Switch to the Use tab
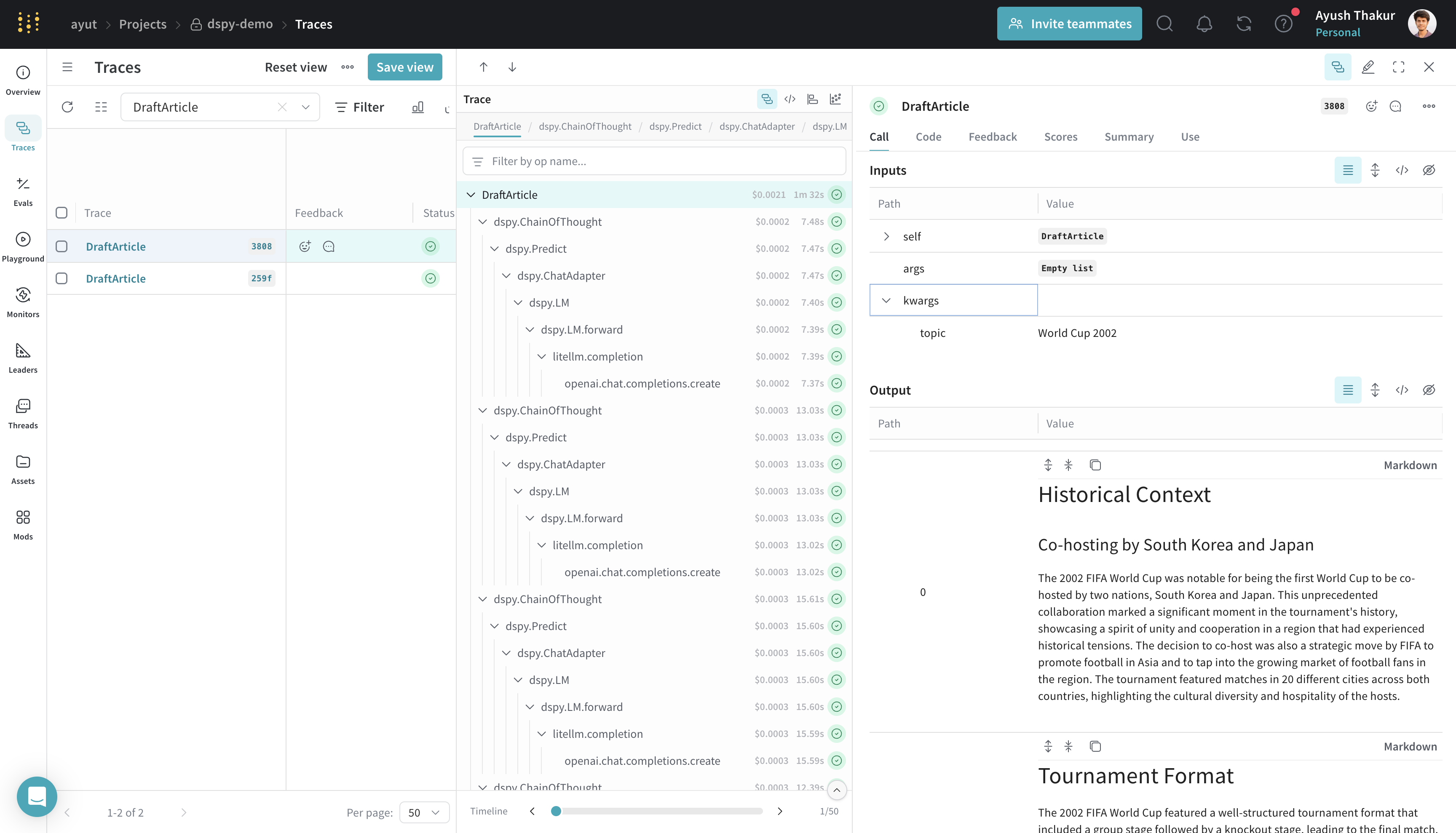 (1190, 137)
